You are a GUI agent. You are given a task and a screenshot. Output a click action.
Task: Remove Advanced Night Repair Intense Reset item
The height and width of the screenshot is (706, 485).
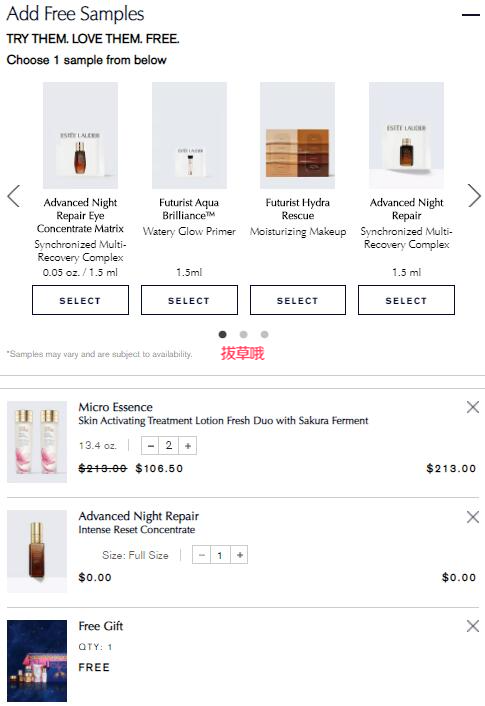tap(473, 517)
